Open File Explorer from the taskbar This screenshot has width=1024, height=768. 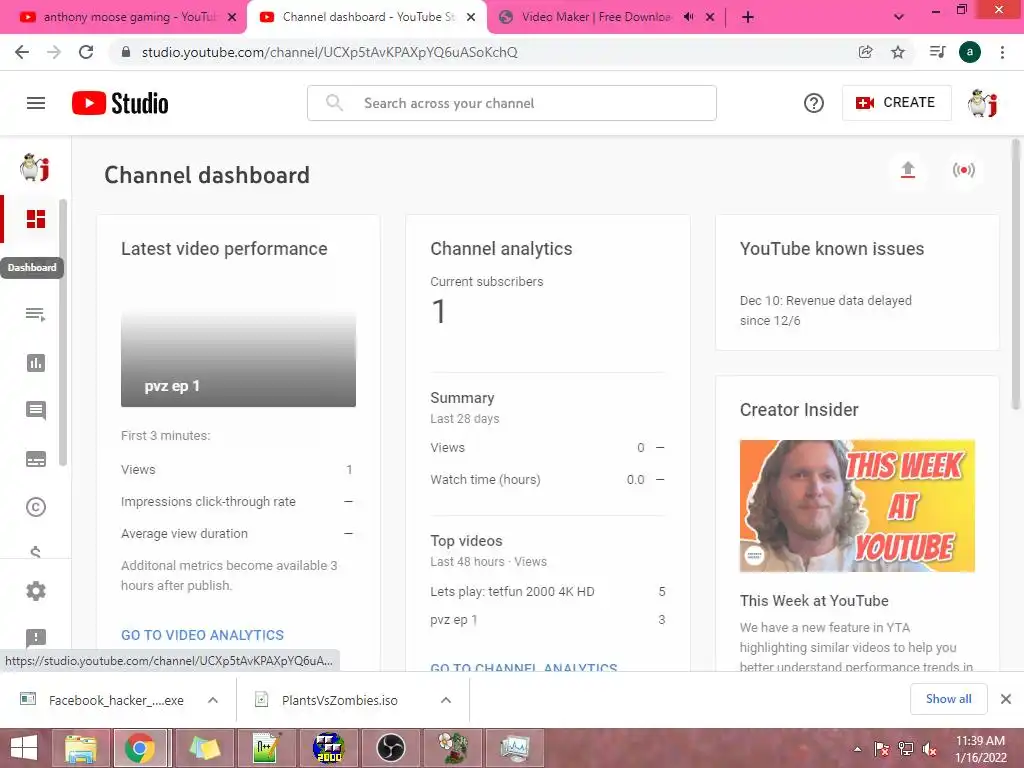[x=80, y=748]
